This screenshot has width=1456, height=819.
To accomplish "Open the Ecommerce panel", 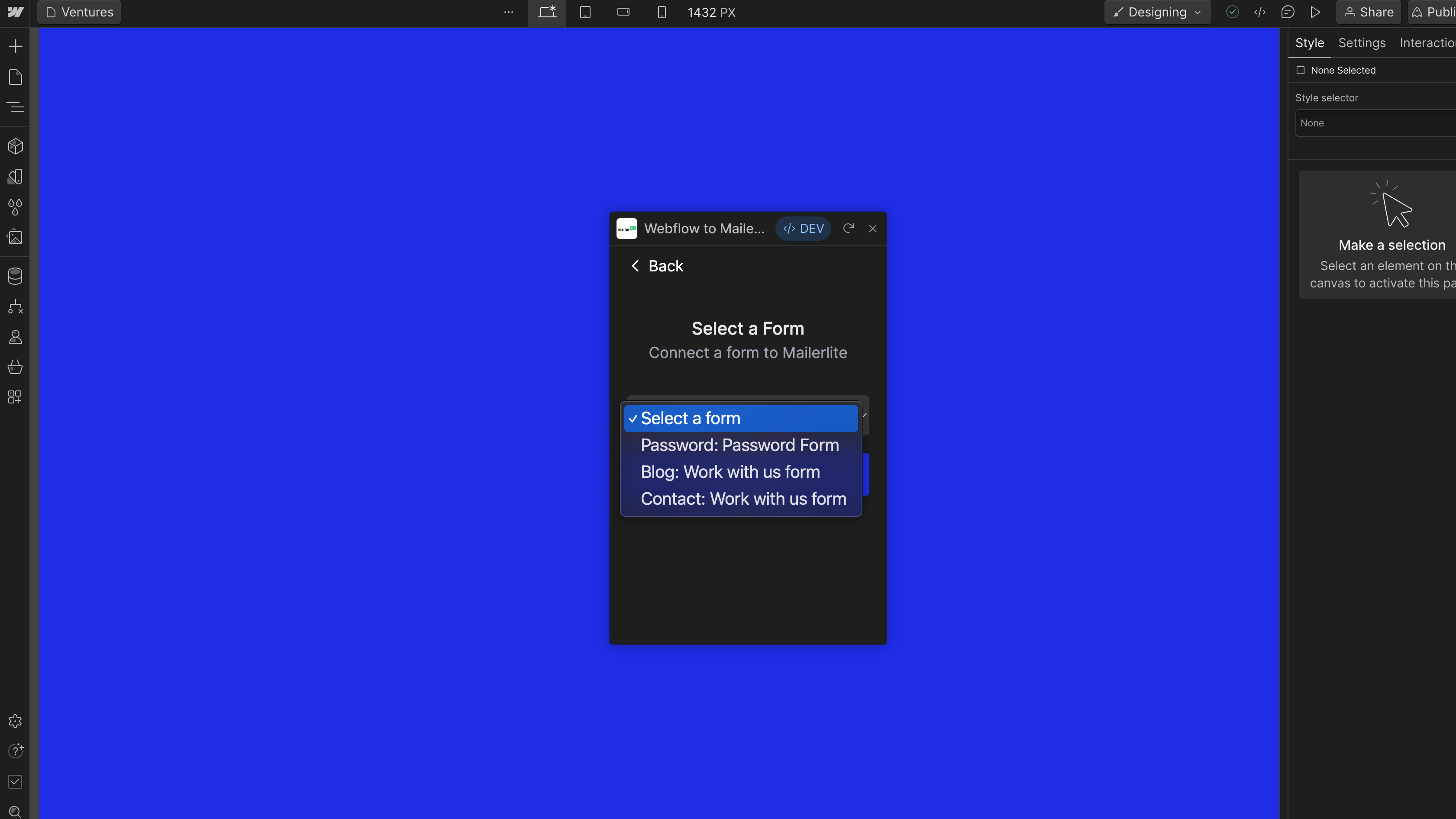I will click(x=15, y=367).
